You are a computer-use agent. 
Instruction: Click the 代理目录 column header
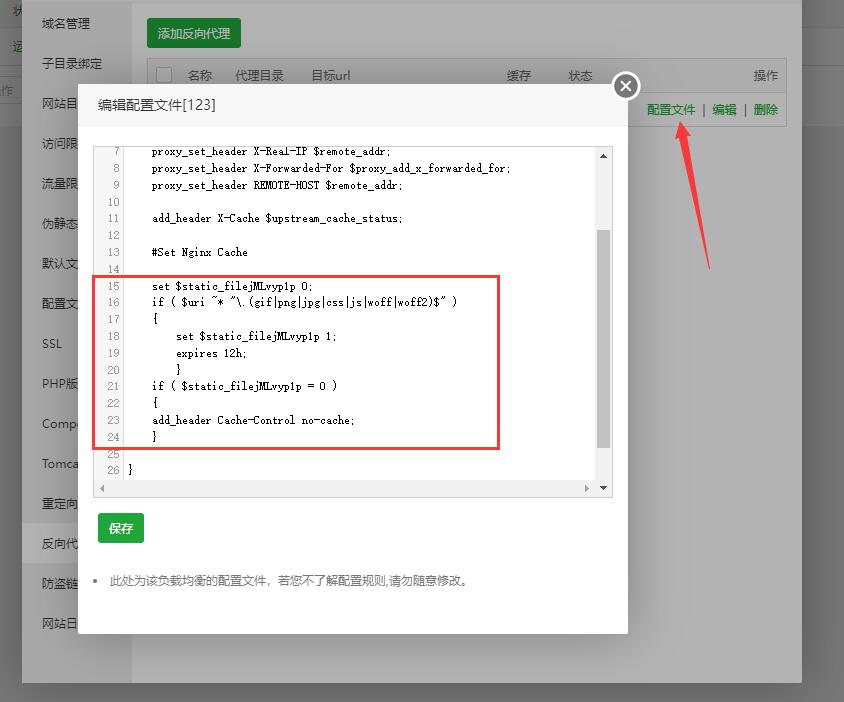pyautogui.click(x=259, y=75)
